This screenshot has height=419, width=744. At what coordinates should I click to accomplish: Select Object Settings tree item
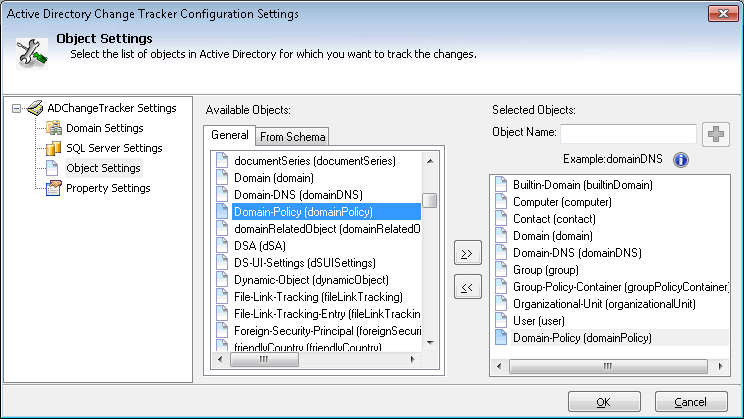pyautogui.click(x=103, y=168)
